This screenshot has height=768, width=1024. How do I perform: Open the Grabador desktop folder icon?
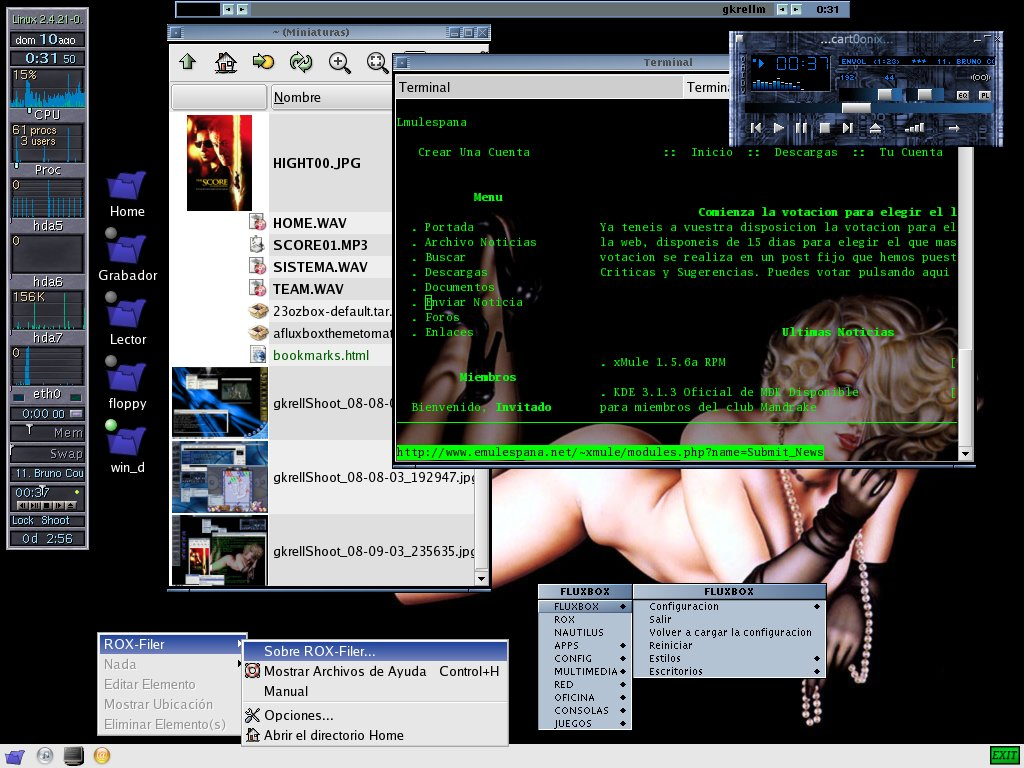coord(127,249)
